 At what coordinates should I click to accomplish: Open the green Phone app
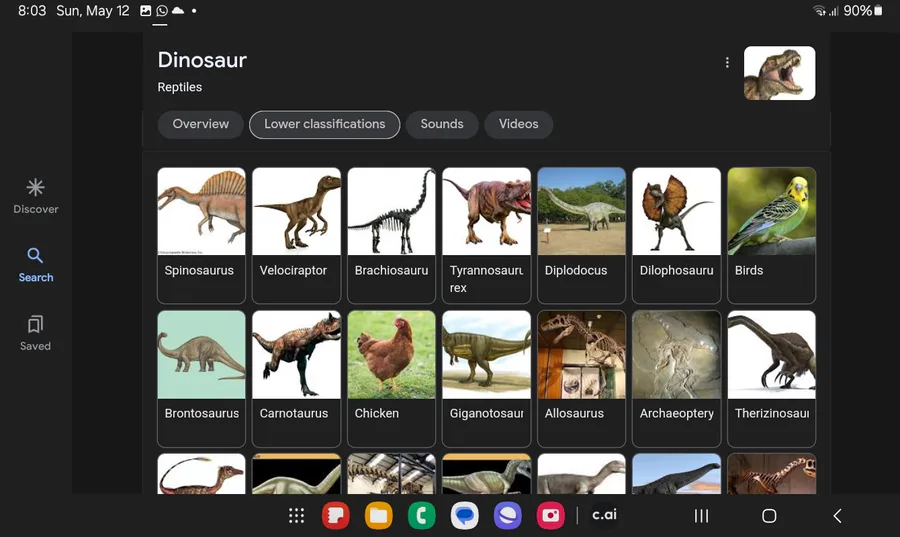coord(421,516)
